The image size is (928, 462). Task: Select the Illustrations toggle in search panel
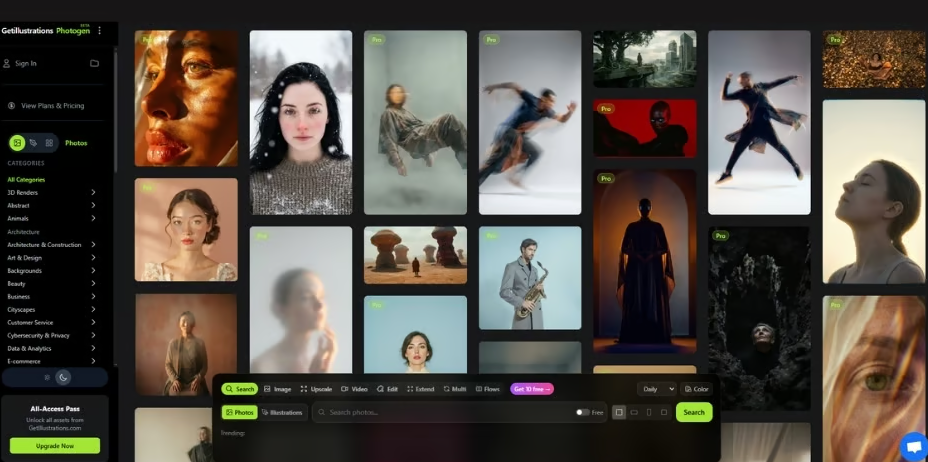pos(282,412)
